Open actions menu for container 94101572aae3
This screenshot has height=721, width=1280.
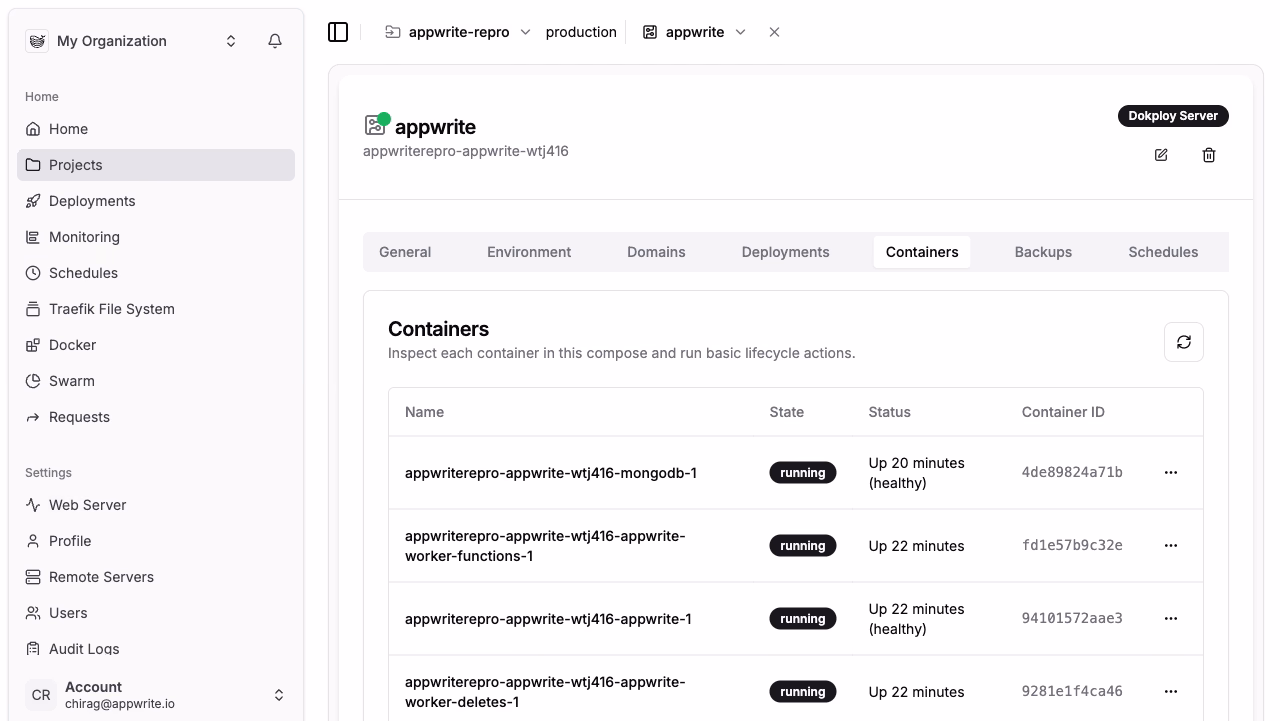click(1171, 619)
